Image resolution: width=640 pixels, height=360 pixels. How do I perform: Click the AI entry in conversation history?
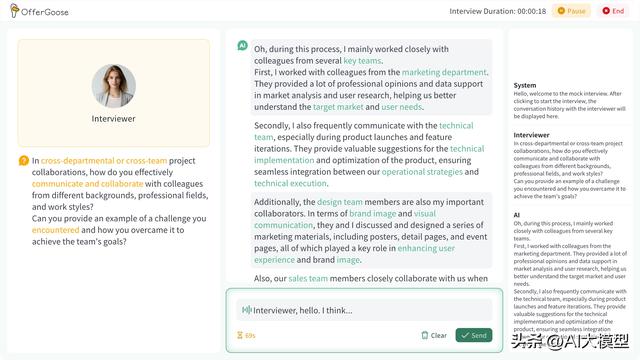pos(517,215)
